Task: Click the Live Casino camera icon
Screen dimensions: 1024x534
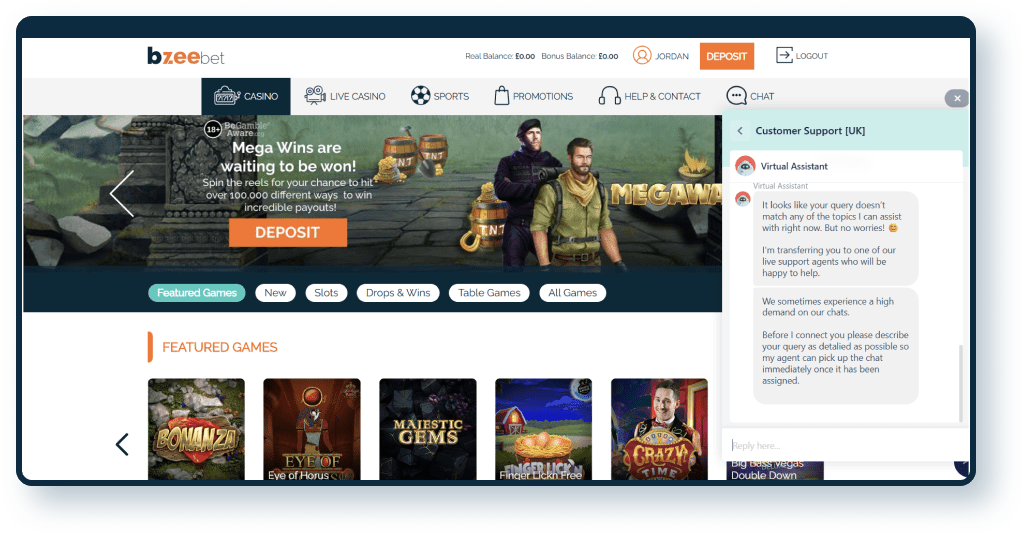Action: pos(315,96)
